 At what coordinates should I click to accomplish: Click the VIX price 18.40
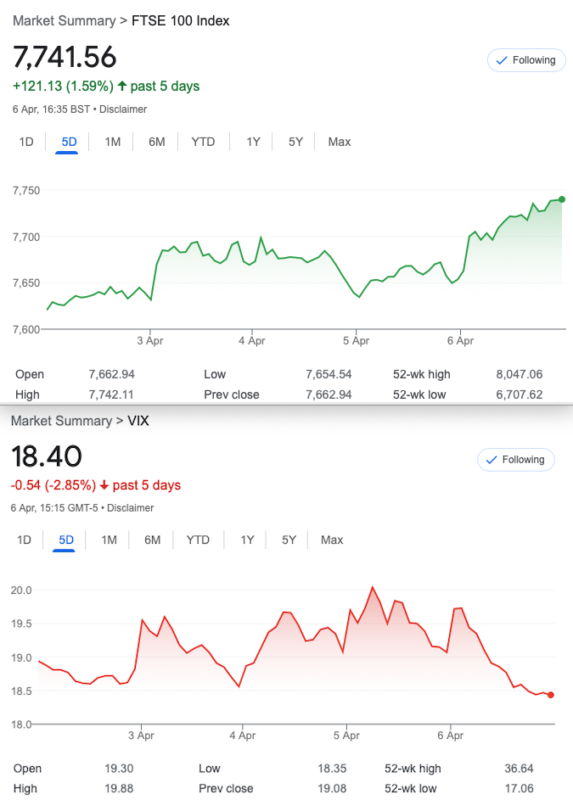coord(46,456)
